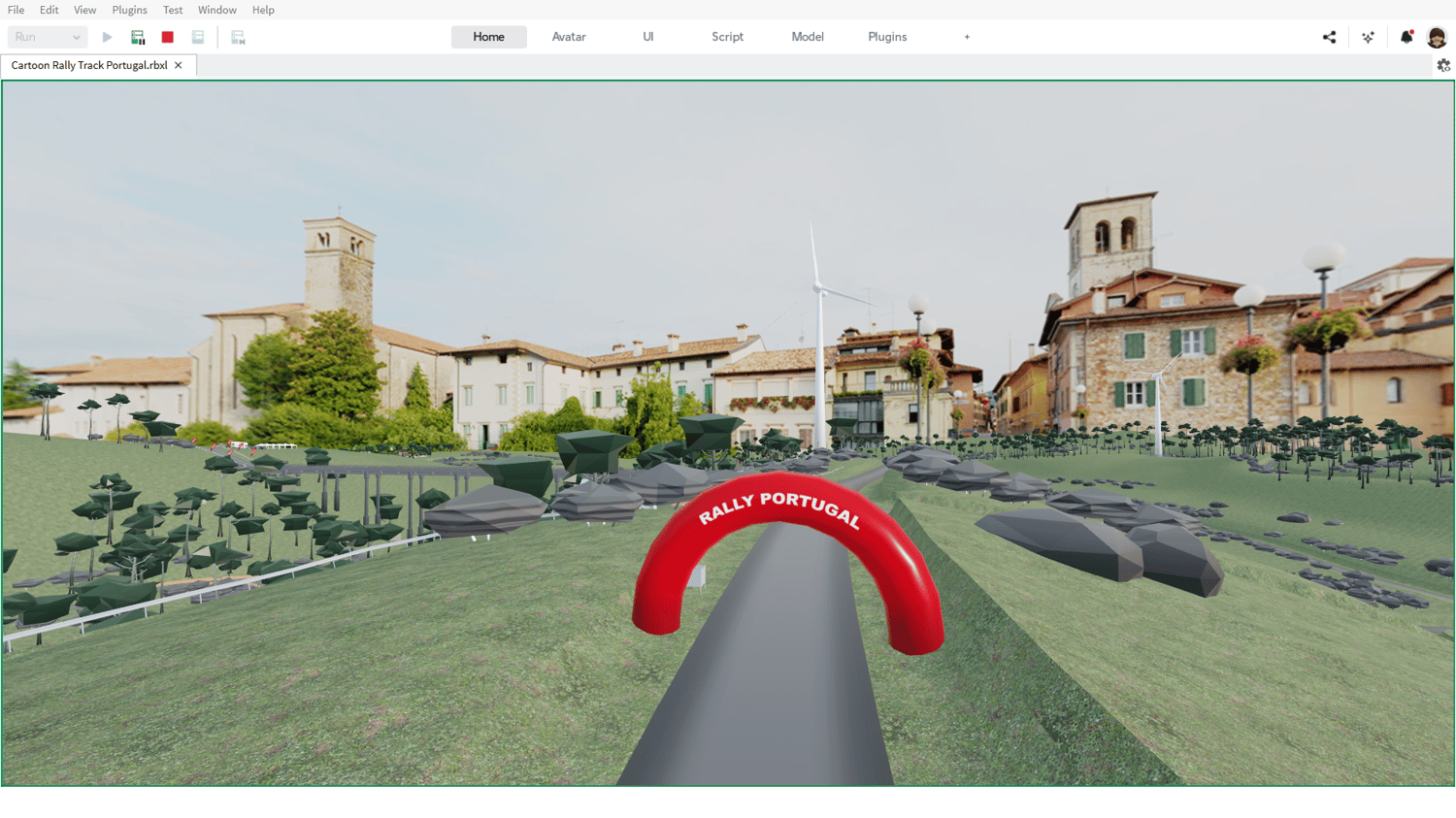
Task: Switch to the Plugins ribbon tab
Action: click(887, 37)
